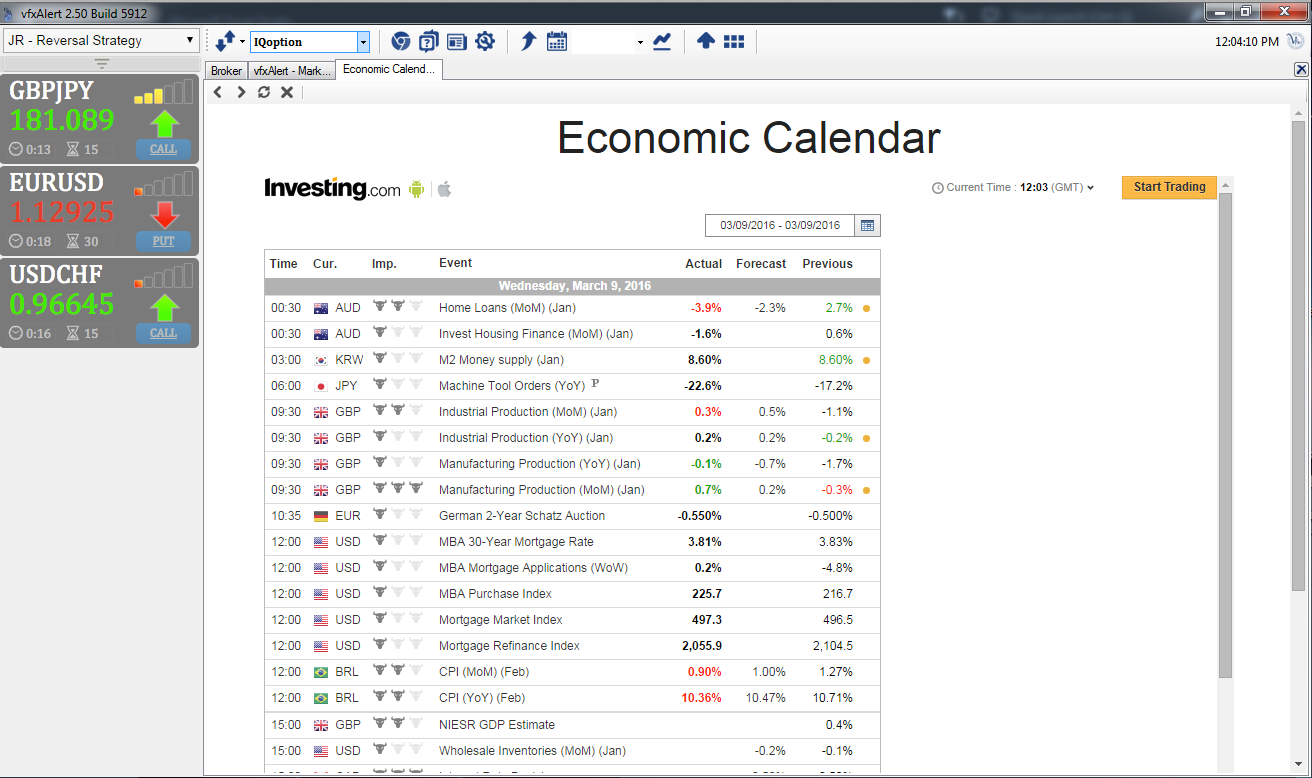
Task: Click CALL button on GBPJPY signal
Action: 163,149
